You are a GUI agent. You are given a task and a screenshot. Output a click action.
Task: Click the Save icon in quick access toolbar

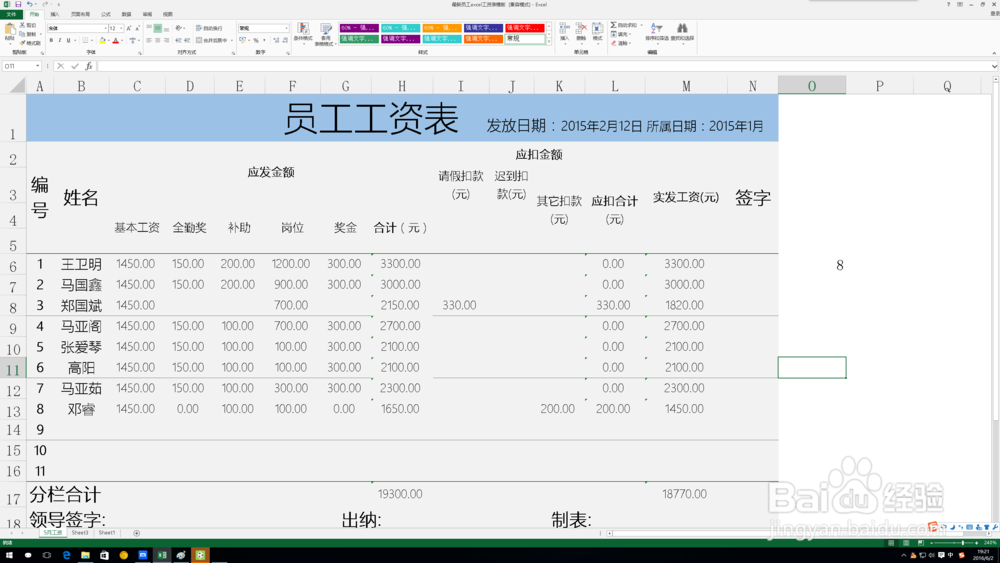tap(18, 4)
